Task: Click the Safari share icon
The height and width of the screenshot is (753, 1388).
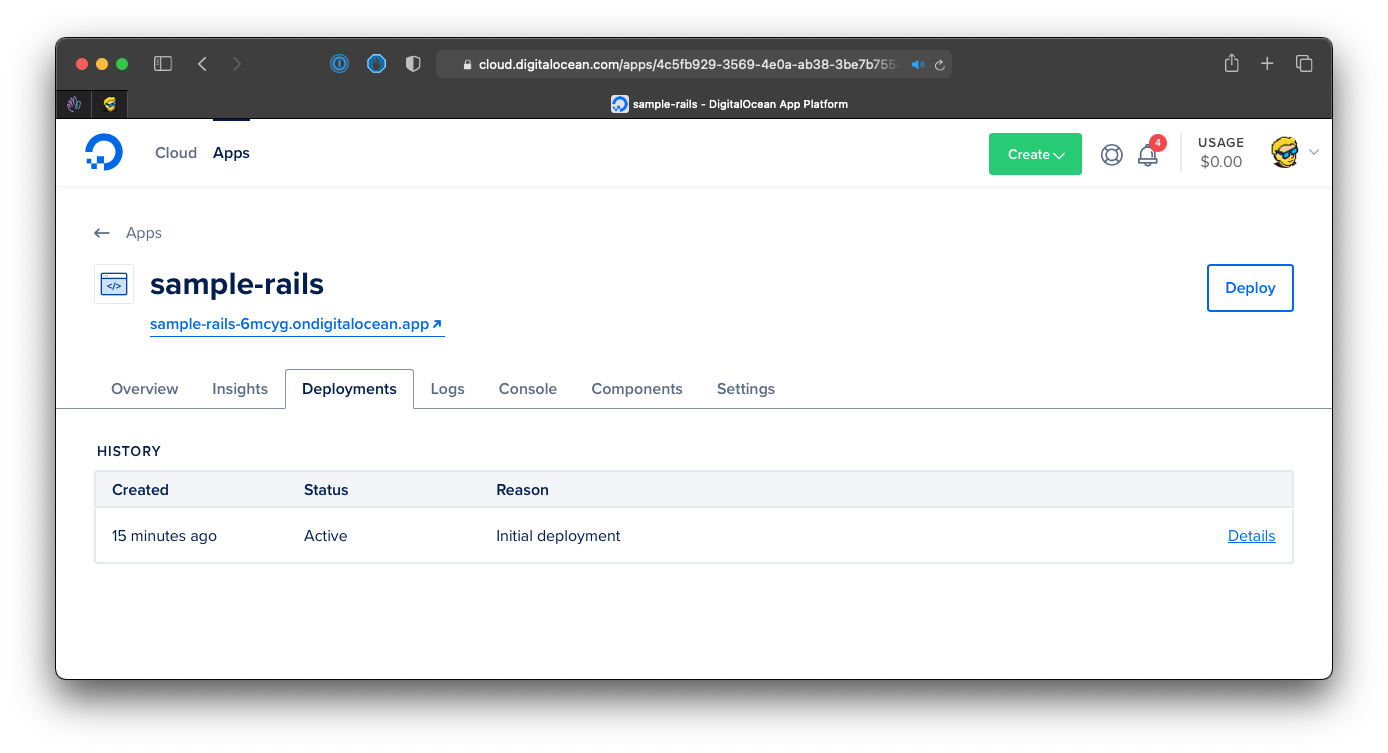Action: pyautogui.click(x=1231, y=64)
